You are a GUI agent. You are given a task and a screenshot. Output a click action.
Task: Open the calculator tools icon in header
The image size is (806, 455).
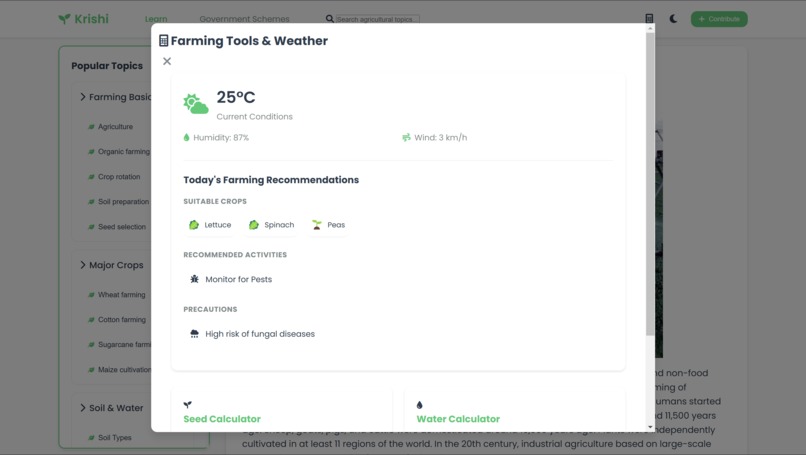point(649,19)
